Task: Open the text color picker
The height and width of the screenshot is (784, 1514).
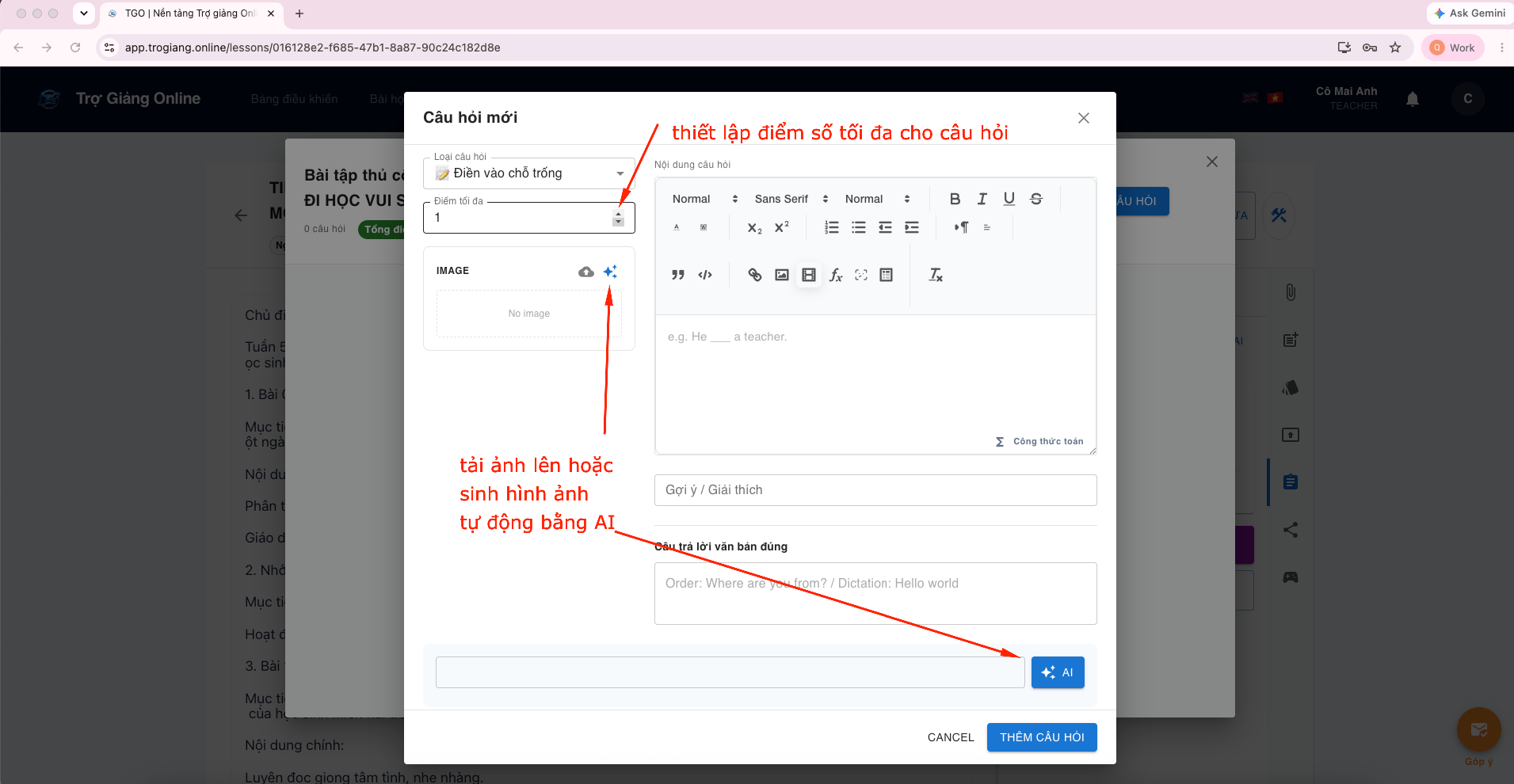Action: [x=677, y=227]
